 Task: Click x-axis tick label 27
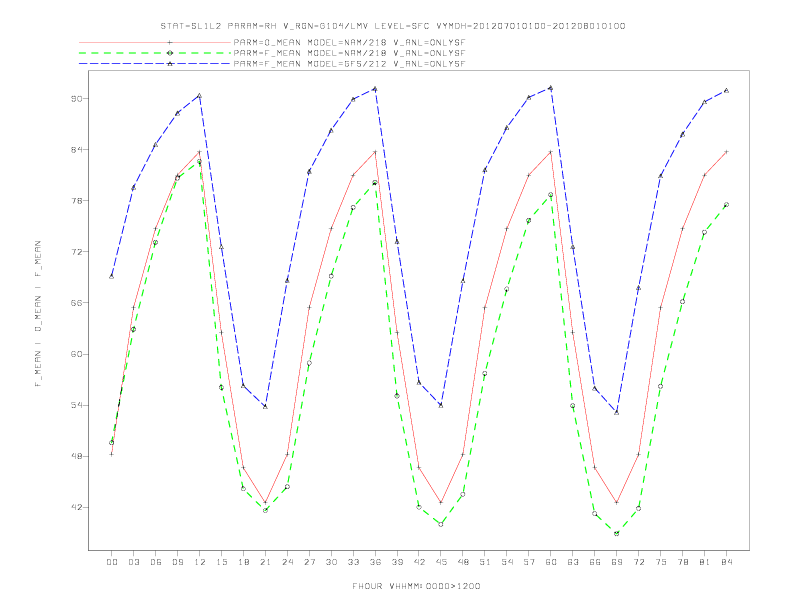pos(309,562)
